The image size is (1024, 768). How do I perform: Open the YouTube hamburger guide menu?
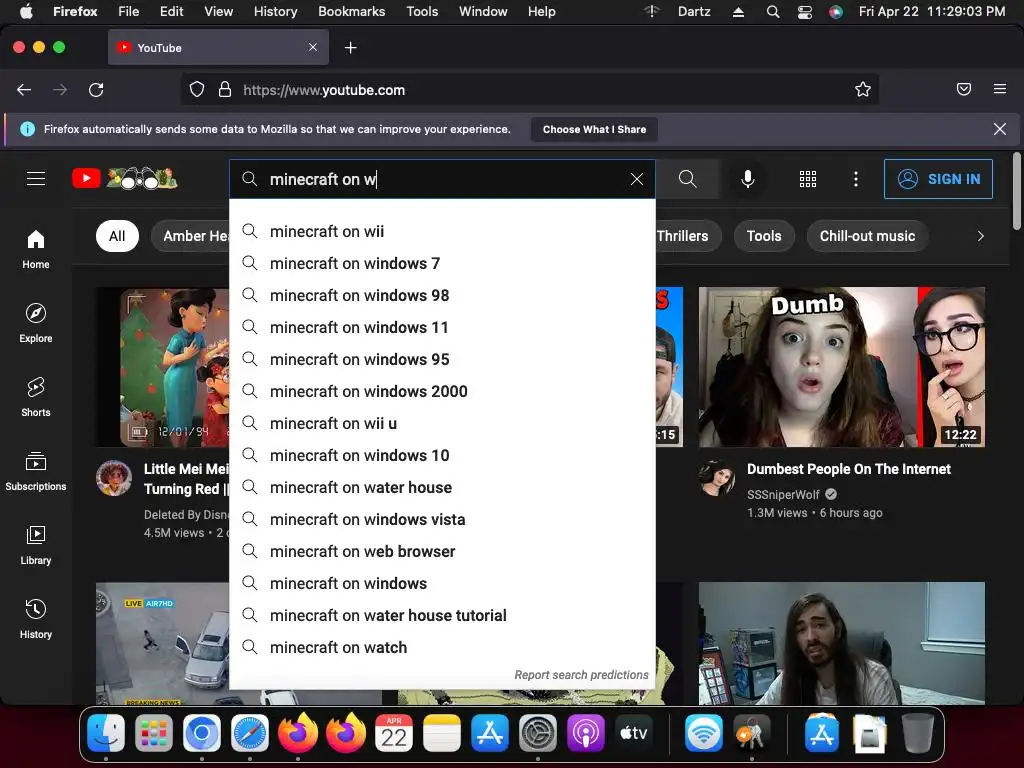(x=36, y=178)
